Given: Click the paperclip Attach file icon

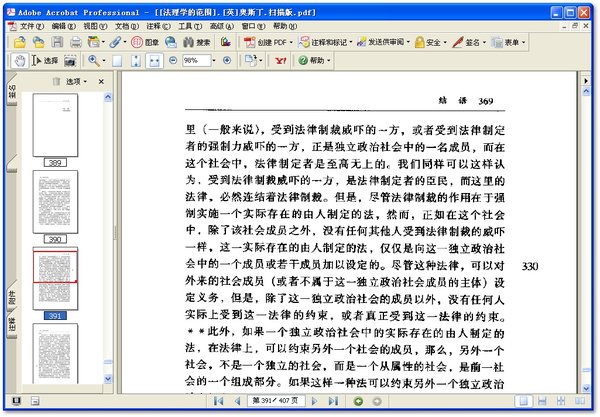Looking at the screenshot, I should click(115, 42).
